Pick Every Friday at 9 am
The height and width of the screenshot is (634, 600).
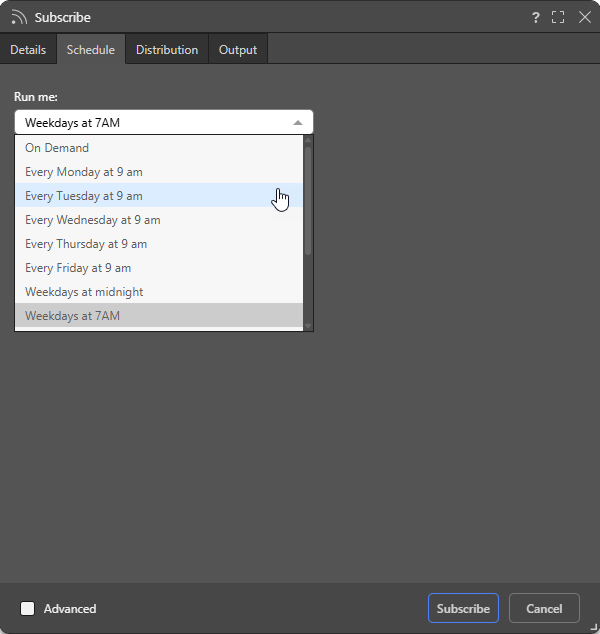tap(159, 268)
